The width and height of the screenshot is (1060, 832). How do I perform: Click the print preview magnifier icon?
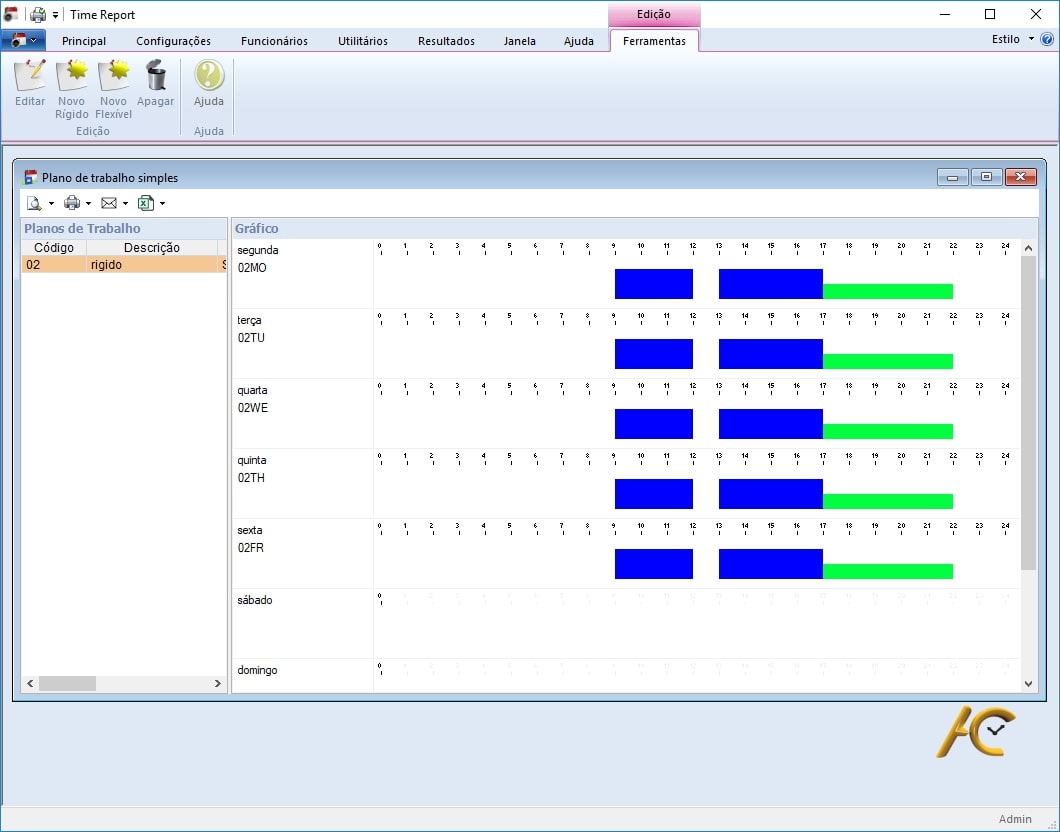coord(34,203)
